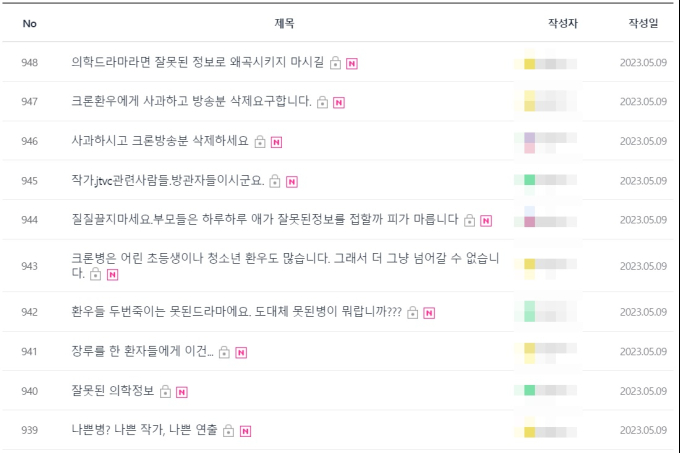
Task: Open post titled 의학드라마라면 잘못된 정보로 왜곡시키지 마시길
Action: 197,62
